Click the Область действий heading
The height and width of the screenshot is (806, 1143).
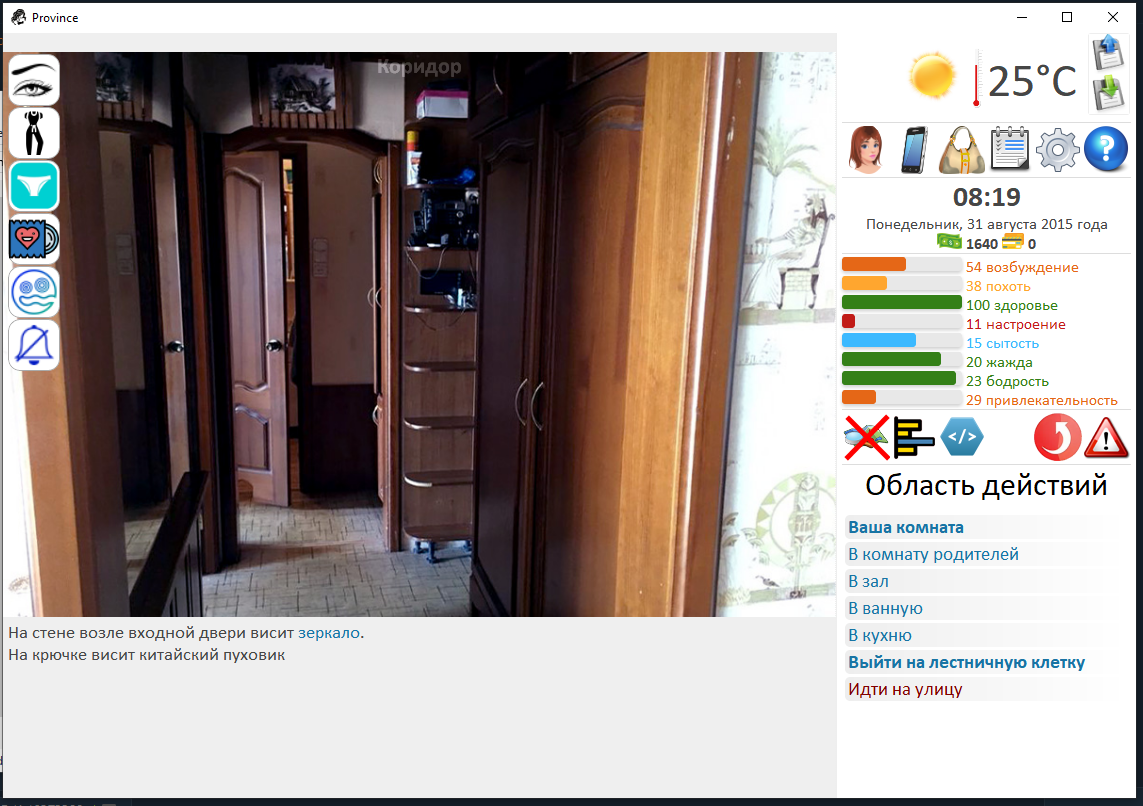986,485
